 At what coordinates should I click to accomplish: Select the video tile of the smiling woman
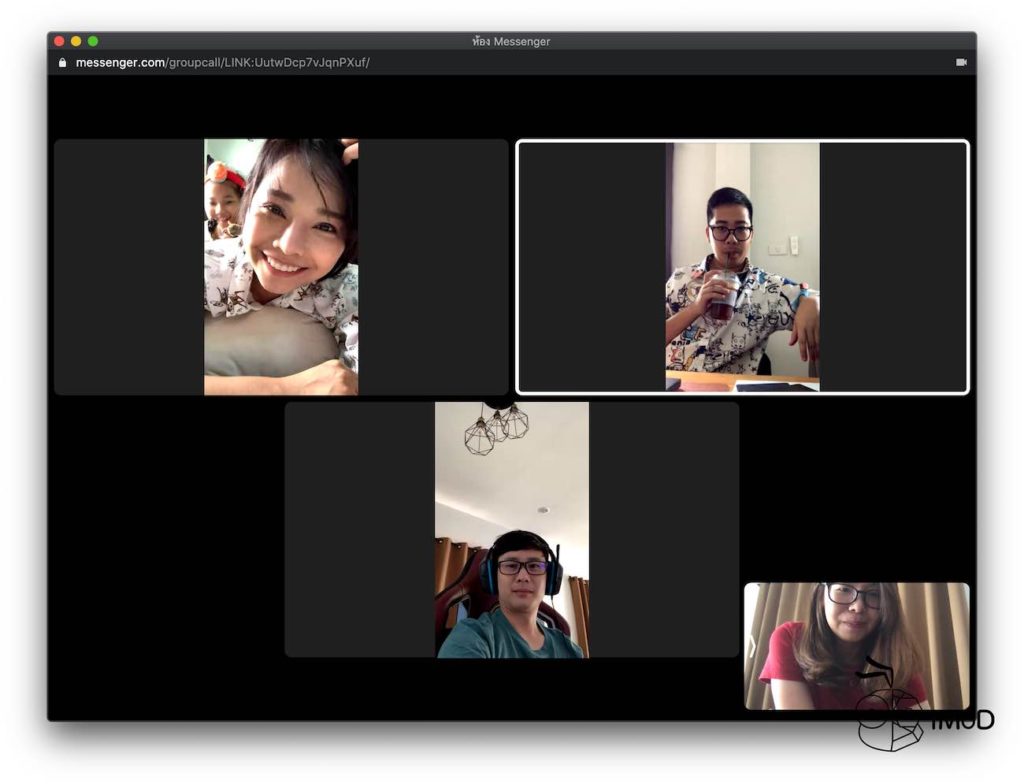(x=281, y=267)
